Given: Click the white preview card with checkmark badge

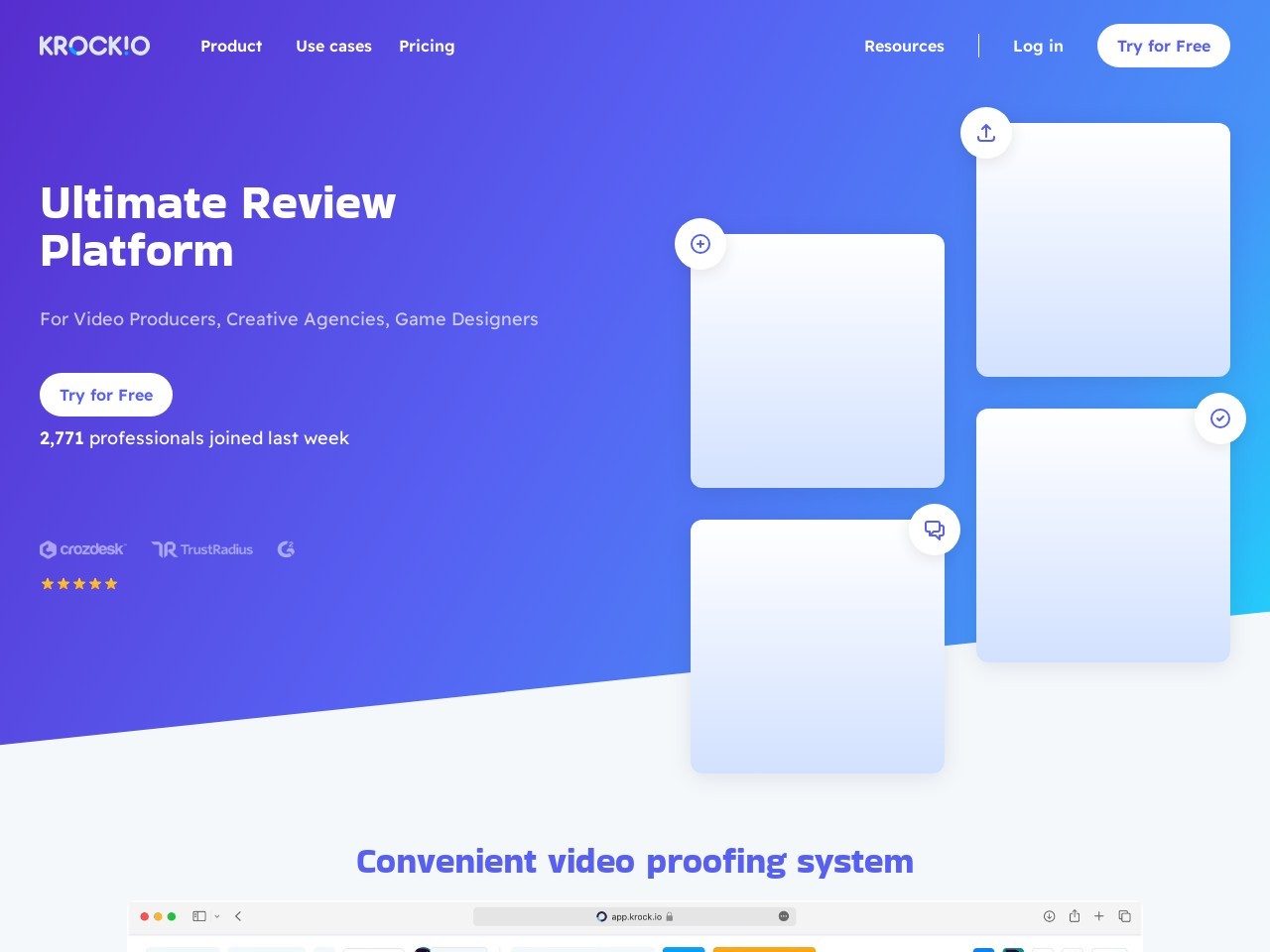Looking at the screenshot, I should pyautogui.click(x=1103, y=535).
